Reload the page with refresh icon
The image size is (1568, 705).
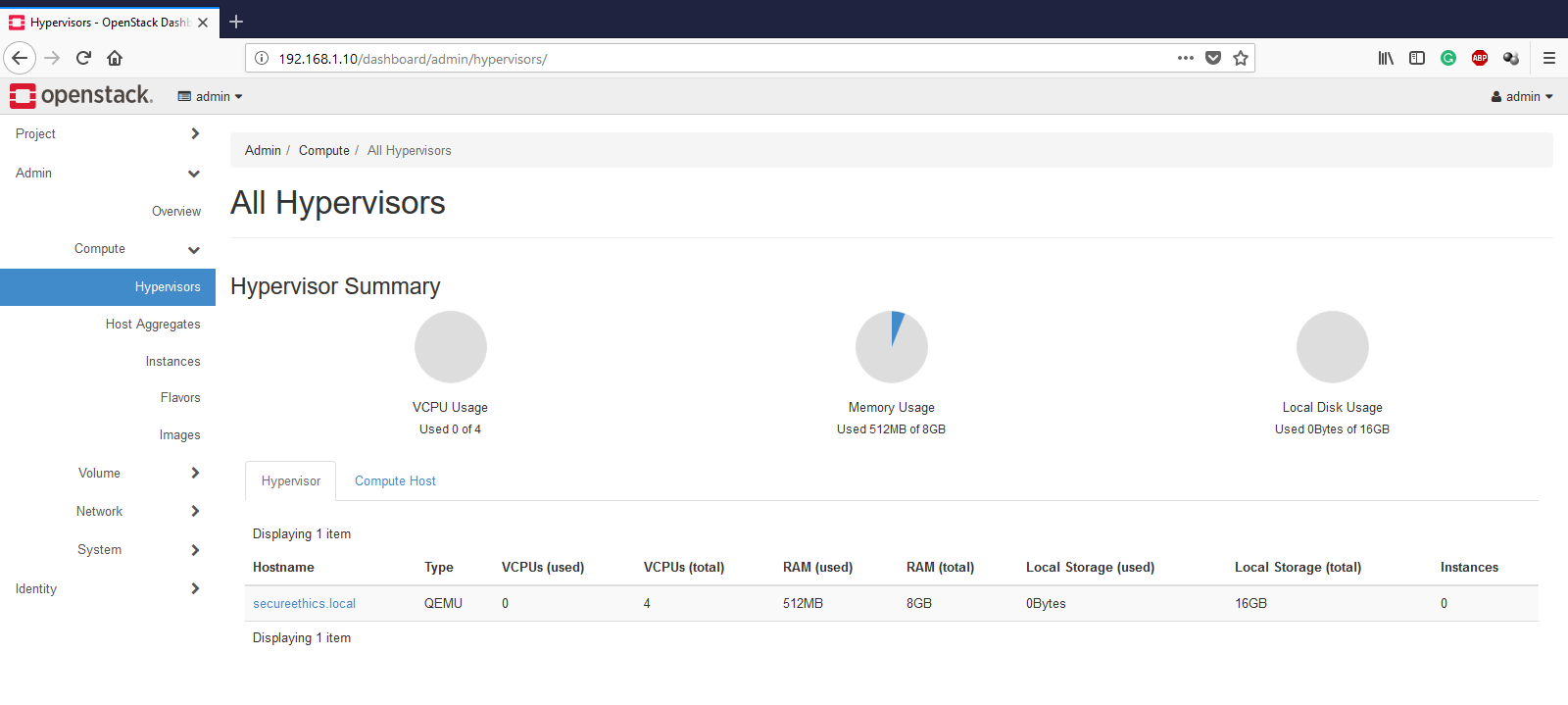click(83, 58)
